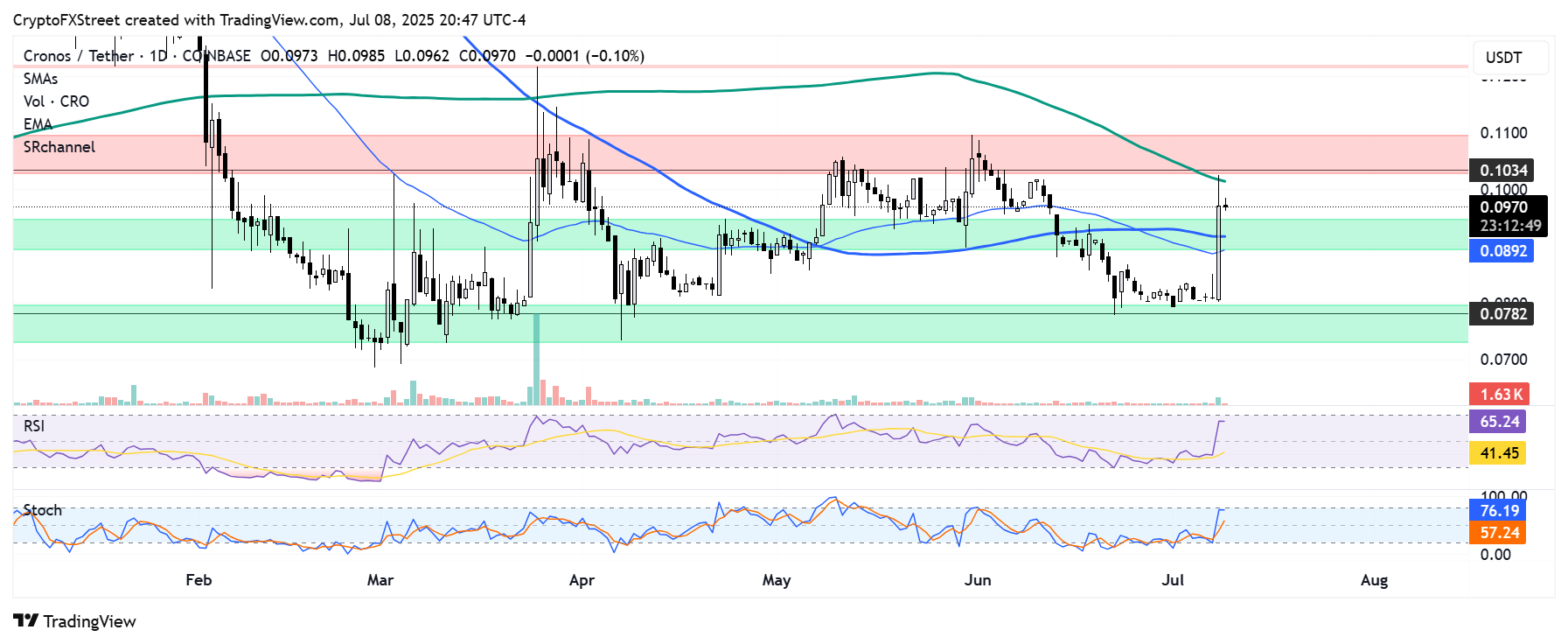The image size is (1568, 644).
Task: Click the blue 0.0892 SMA price tag
Action: pyautogui.click(x=1502, y=251)
